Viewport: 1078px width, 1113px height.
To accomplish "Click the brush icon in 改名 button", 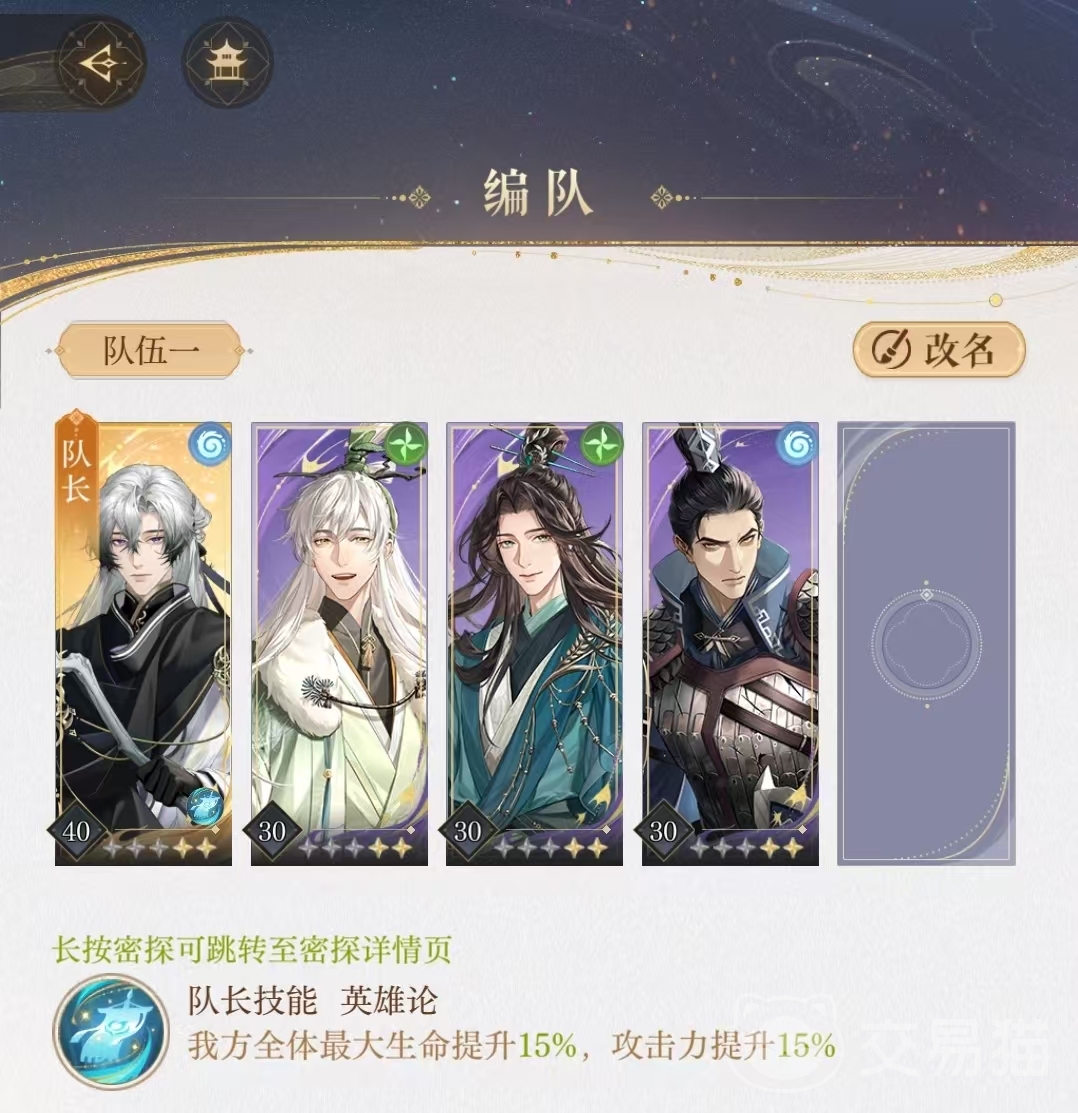I will coord(891,350).
